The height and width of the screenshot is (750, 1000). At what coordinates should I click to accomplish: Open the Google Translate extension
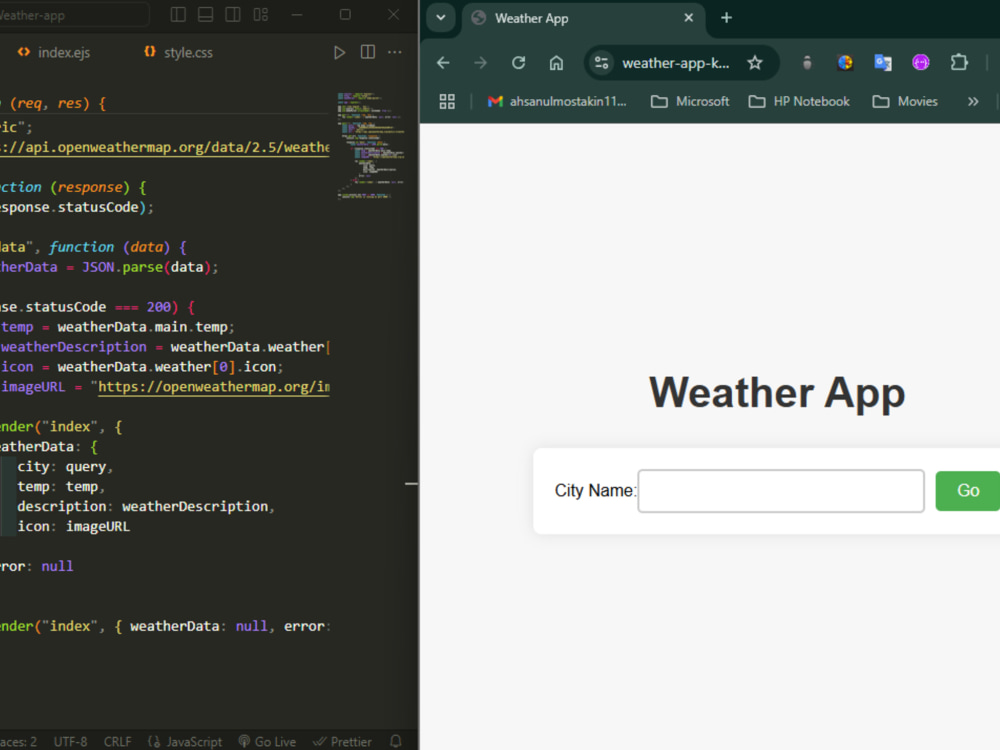(x=883, y=62)
